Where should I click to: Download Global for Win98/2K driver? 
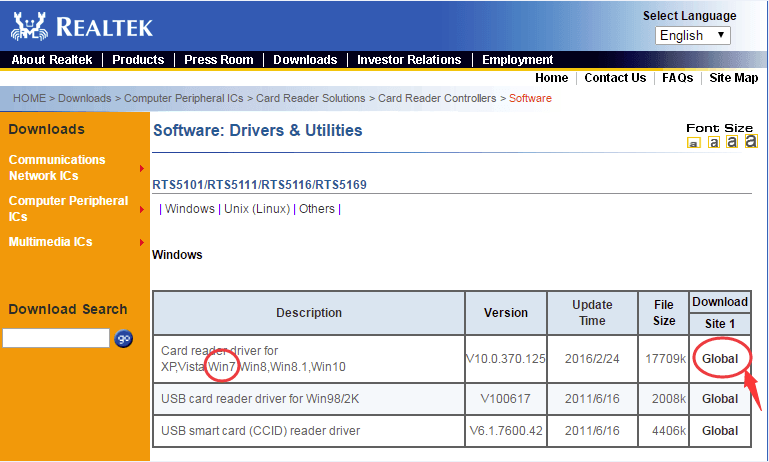pyautogui.click(x=719, y=399)
